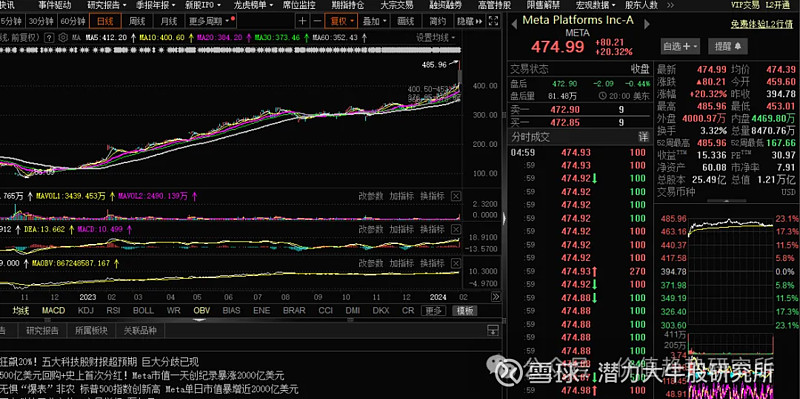Viewport: 800px width, 399px height.
Task: Click 简约 simple mode button
Action: click(x=437, y=21)
